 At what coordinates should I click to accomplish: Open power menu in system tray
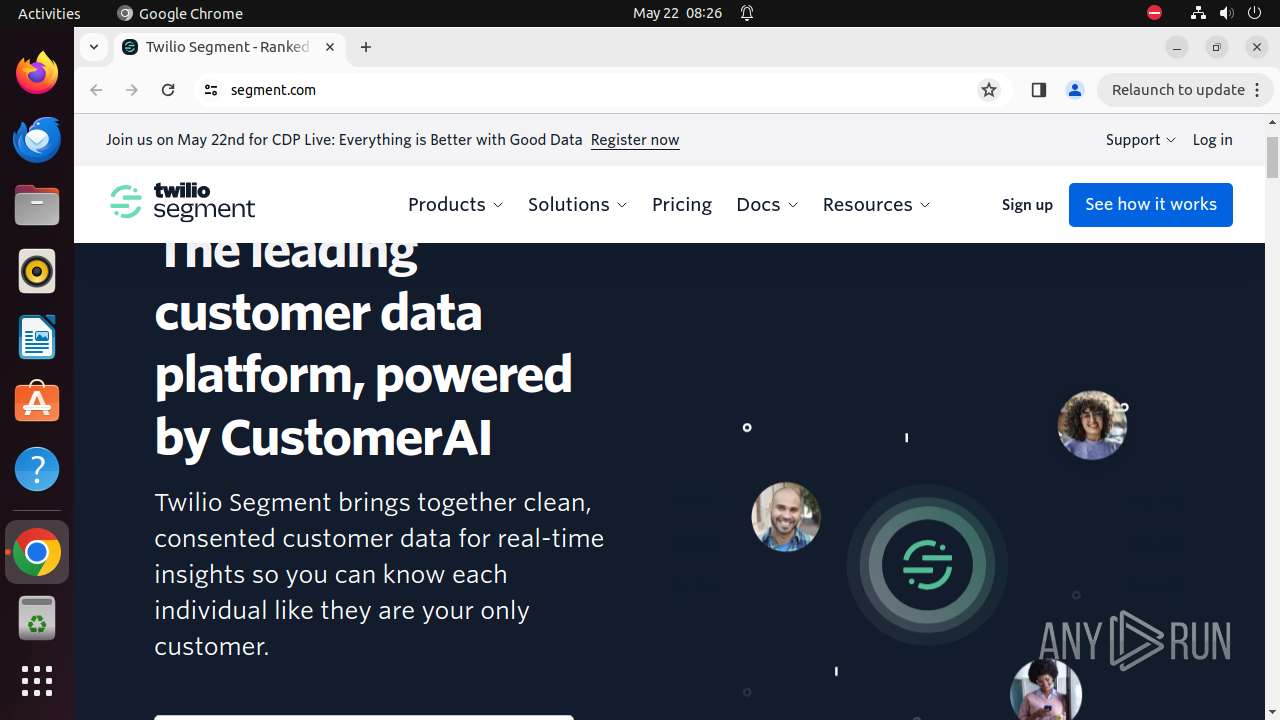1254,13
